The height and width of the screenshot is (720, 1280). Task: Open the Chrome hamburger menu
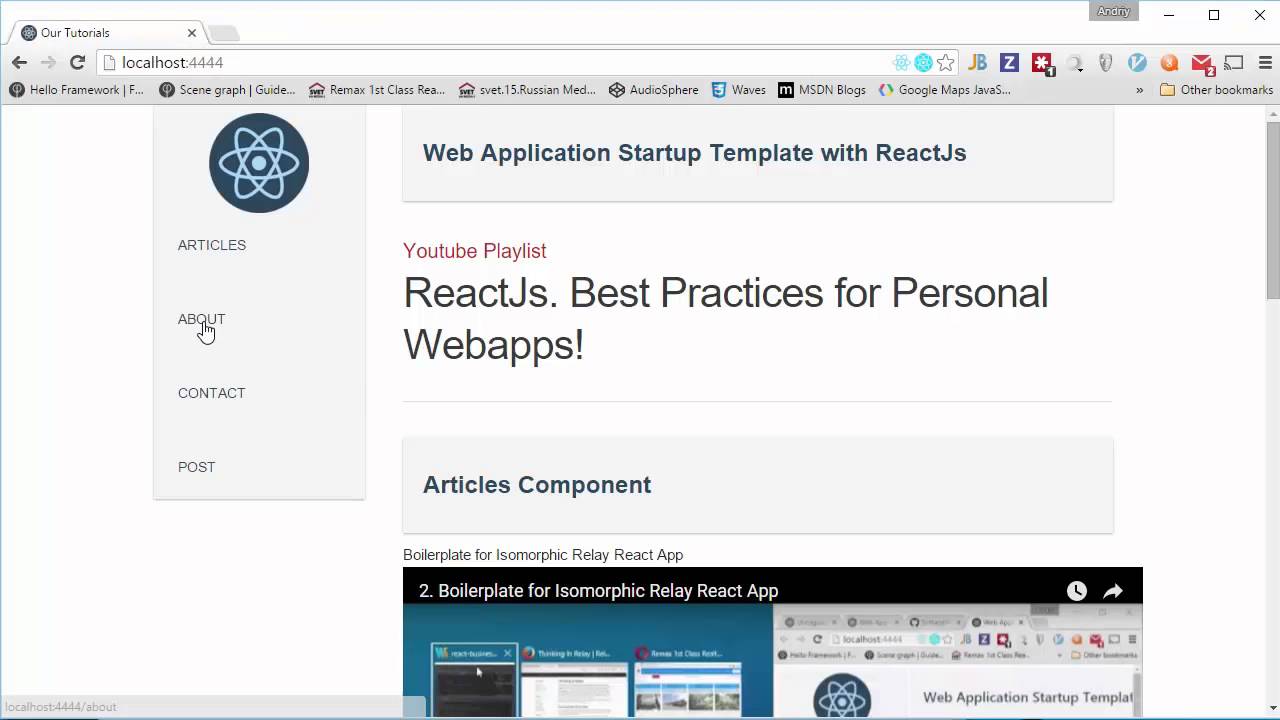tap(1263, 62)
